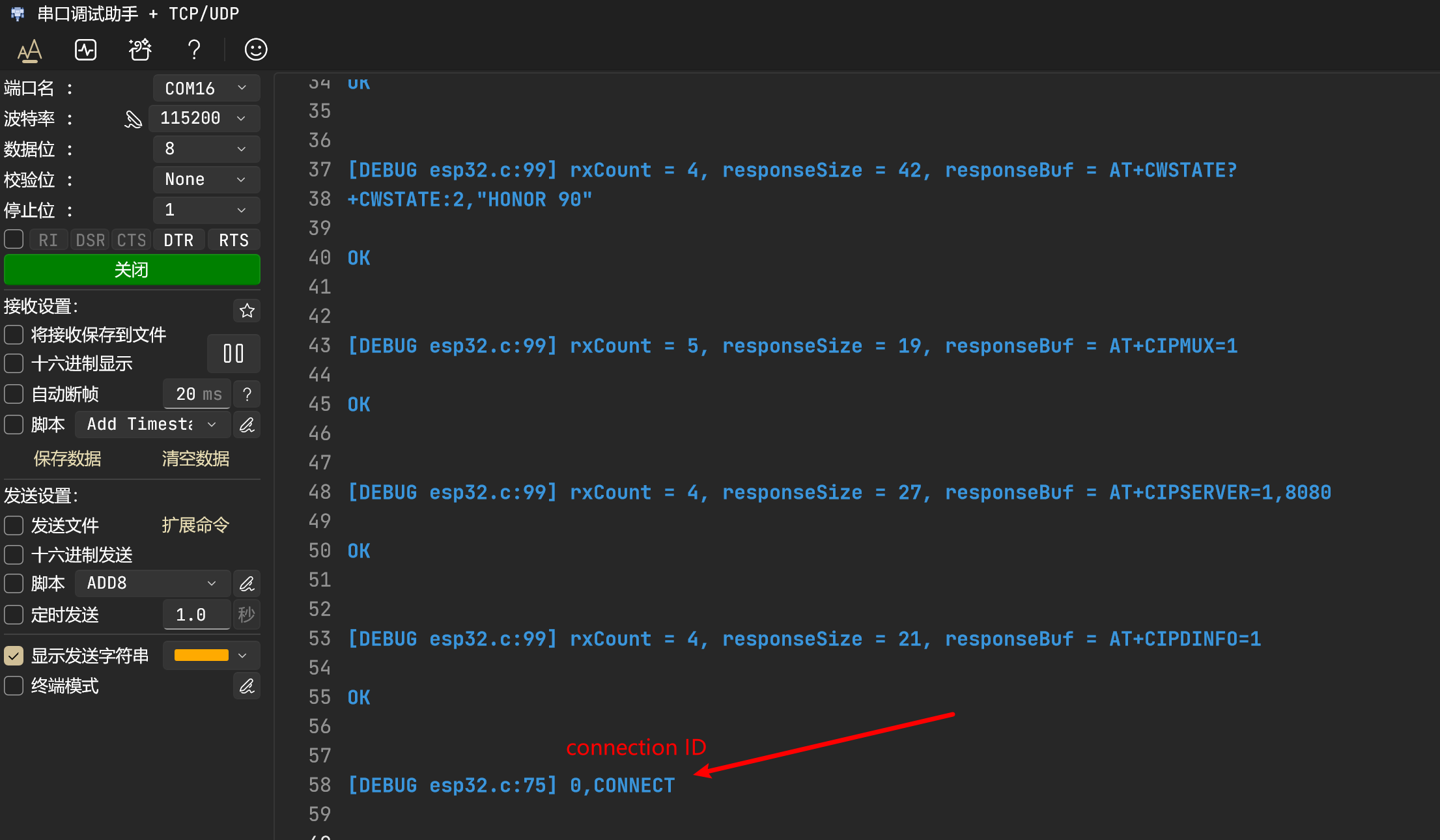
Task: Open the stop bits dropdown showing 1
Action: pyautogui.click(x=206, y=210)
